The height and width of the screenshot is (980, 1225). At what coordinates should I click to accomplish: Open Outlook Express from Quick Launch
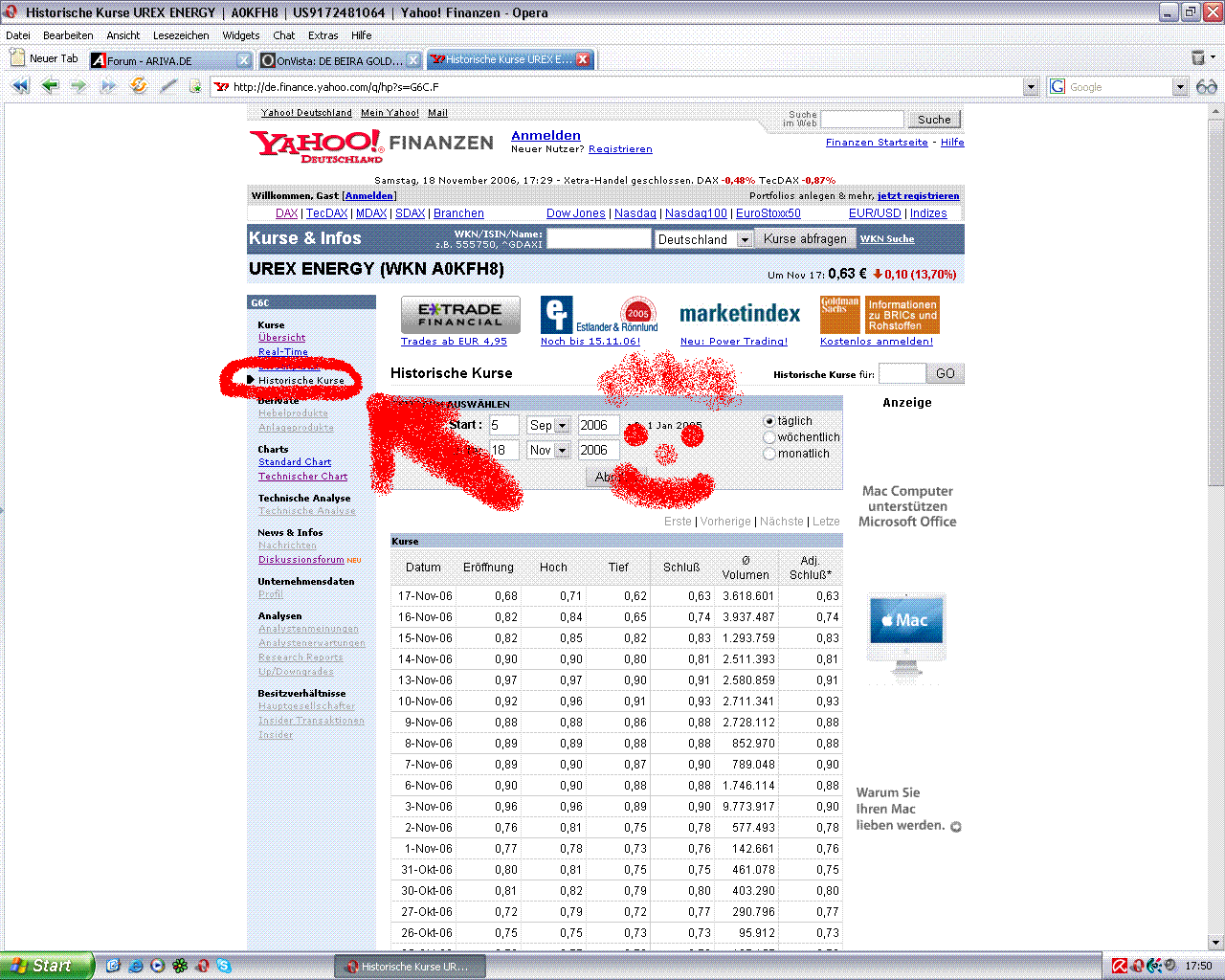113,966
